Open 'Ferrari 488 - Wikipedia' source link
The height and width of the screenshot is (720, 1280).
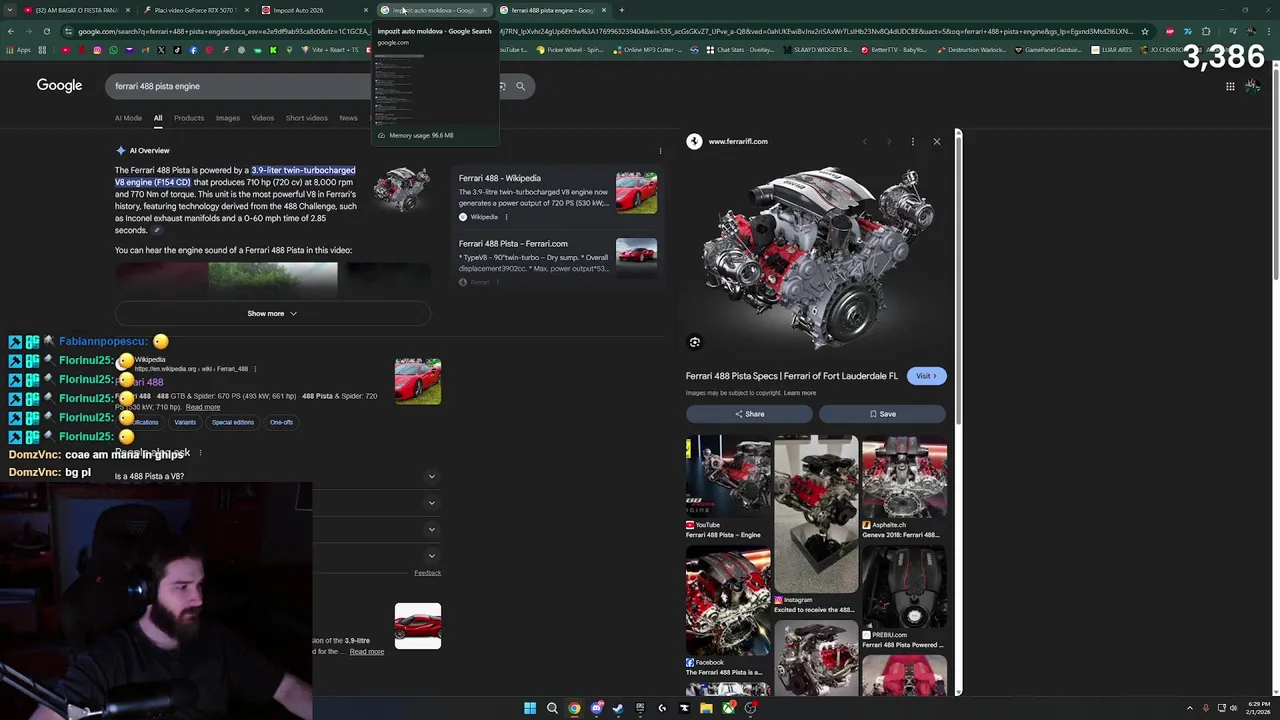[499, 178]
